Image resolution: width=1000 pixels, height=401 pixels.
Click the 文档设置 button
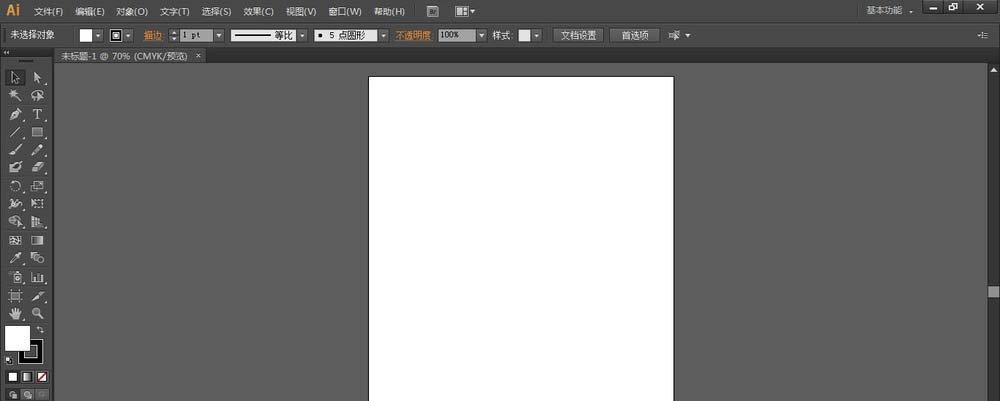point(578,36)
